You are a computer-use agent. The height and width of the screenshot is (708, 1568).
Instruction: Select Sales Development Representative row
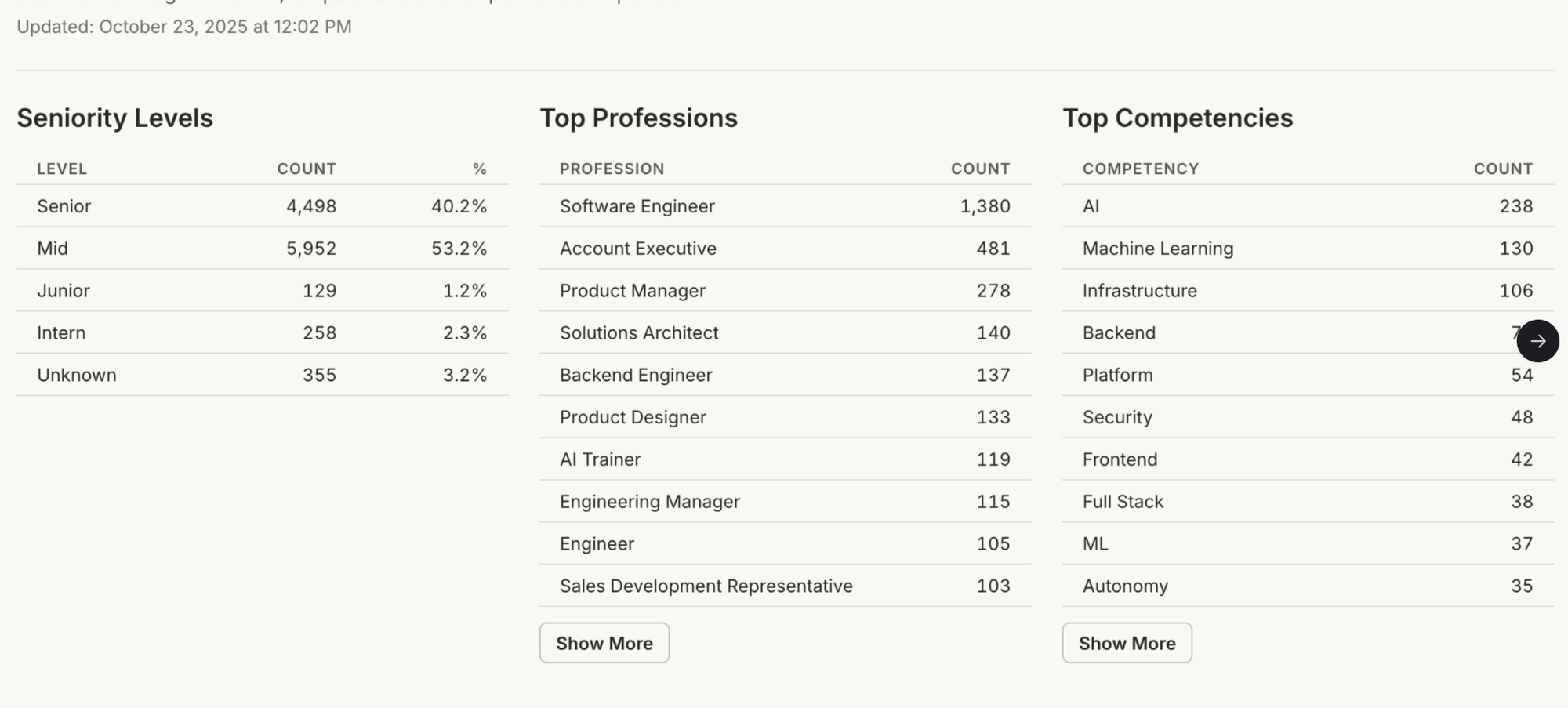point(785,586)
